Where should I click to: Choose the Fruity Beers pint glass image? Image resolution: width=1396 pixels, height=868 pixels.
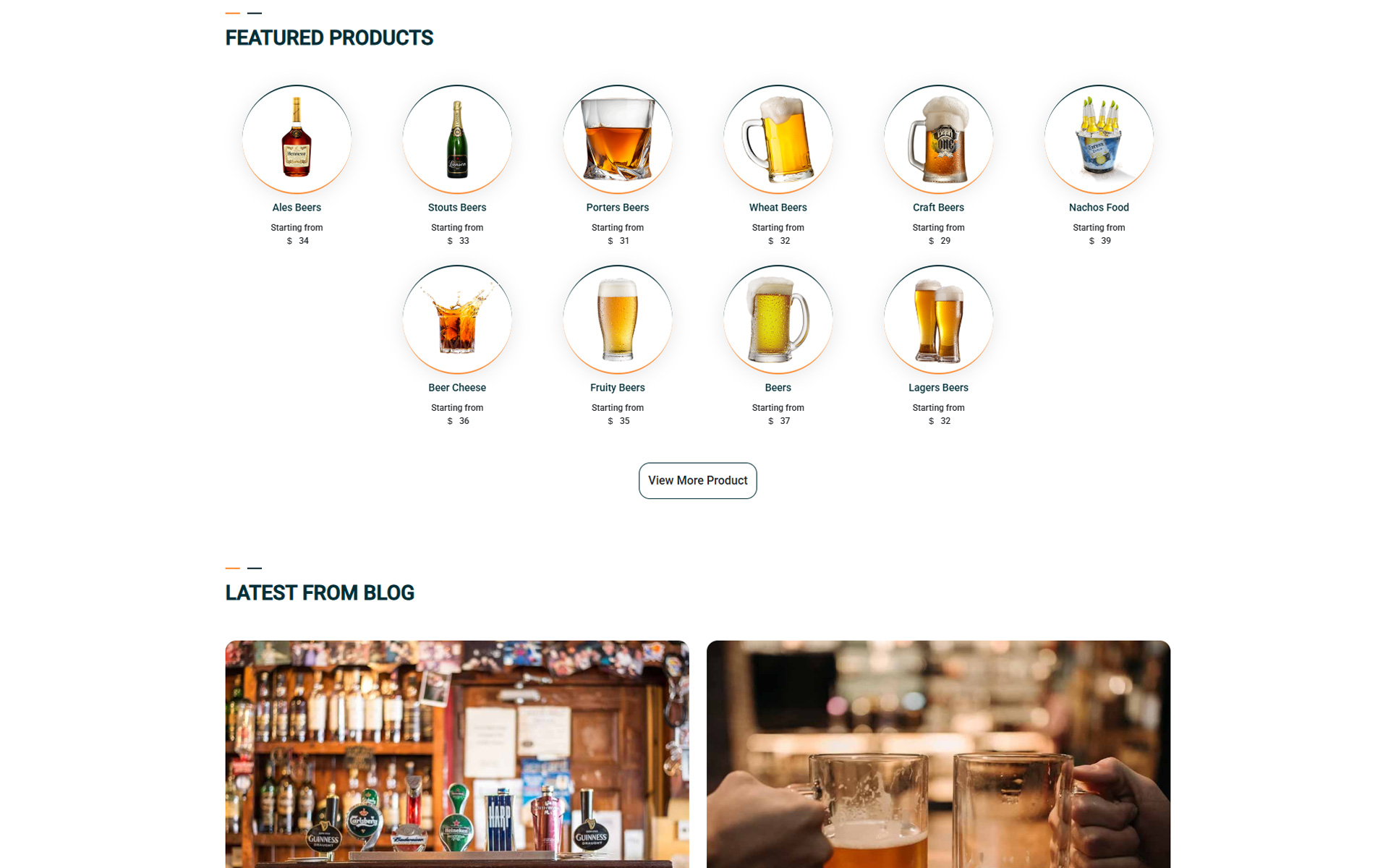click(618, 320)
